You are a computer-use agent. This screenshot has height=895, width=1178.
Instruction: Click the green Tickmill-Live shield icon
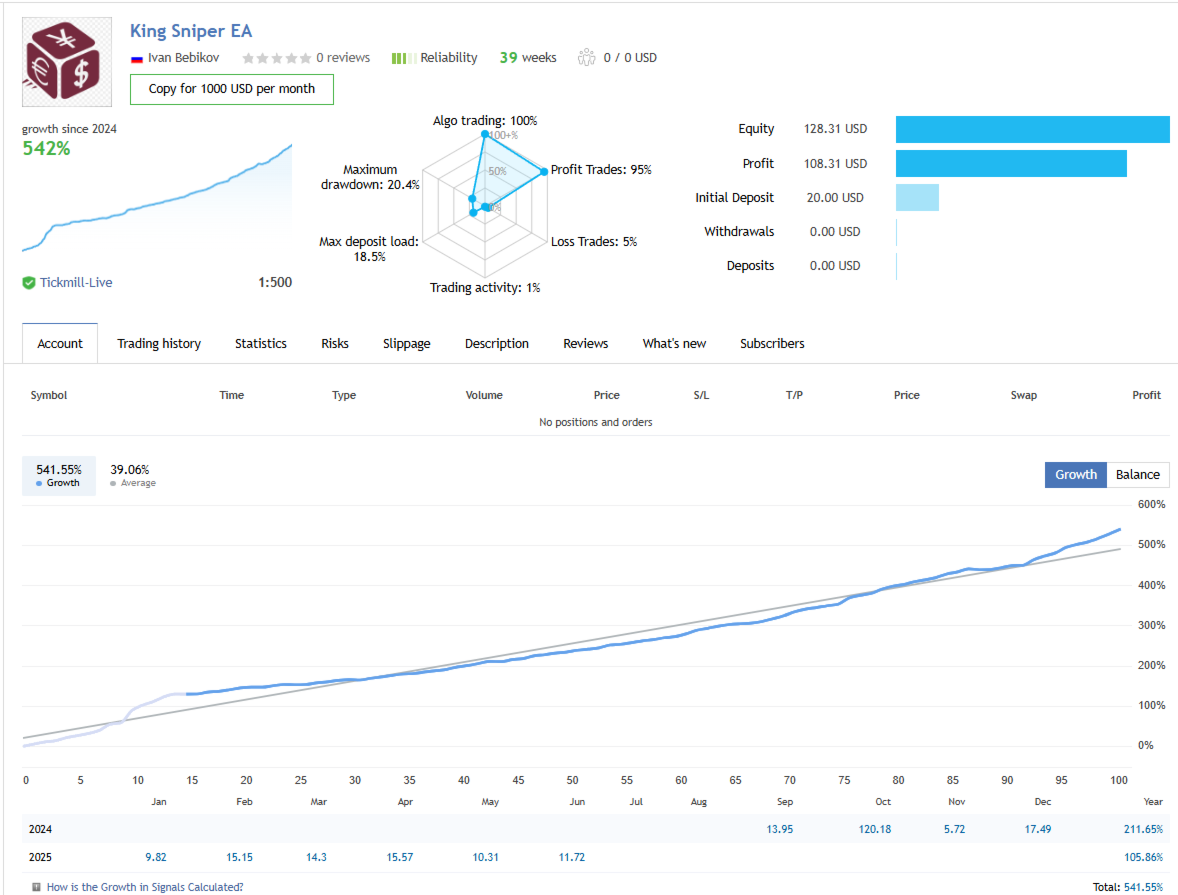tap(29, 283)
